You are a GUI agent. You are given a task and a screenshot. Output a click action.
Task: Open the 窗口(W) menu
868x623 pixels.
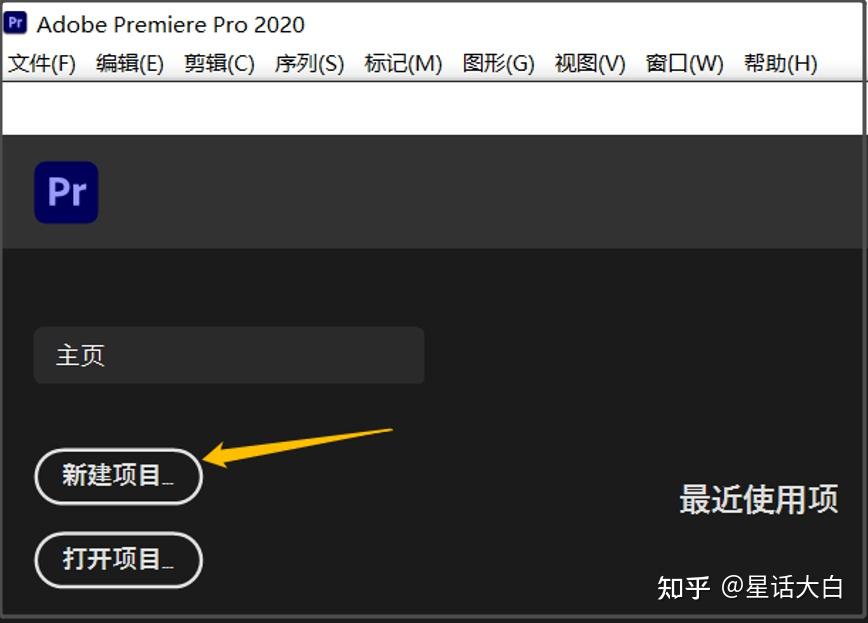tap(684, 63)
